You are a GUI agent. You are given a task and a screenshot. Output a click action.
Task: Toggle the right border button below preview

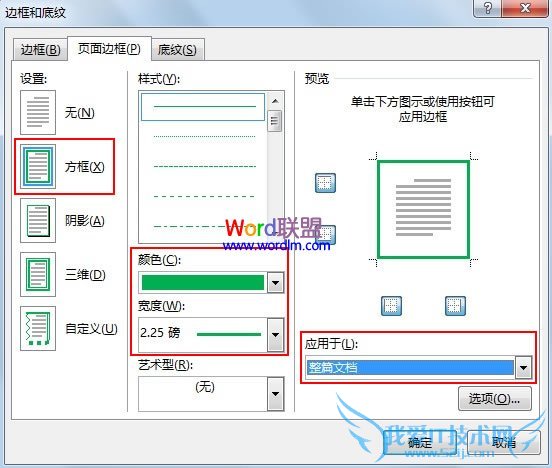455,306
